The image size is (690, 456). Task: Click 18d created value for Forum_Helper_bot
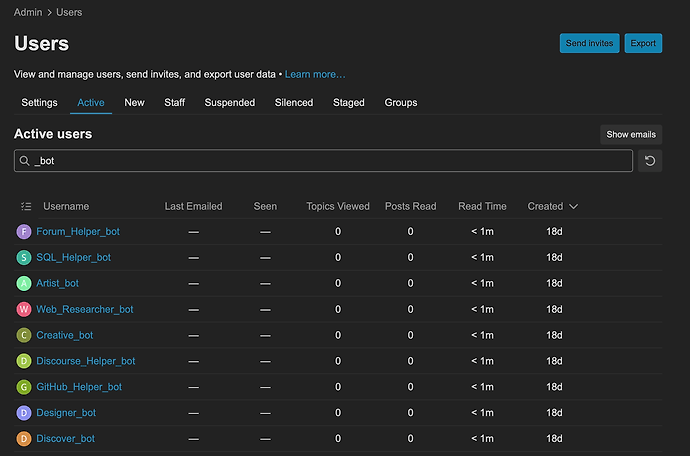[554, 232]
